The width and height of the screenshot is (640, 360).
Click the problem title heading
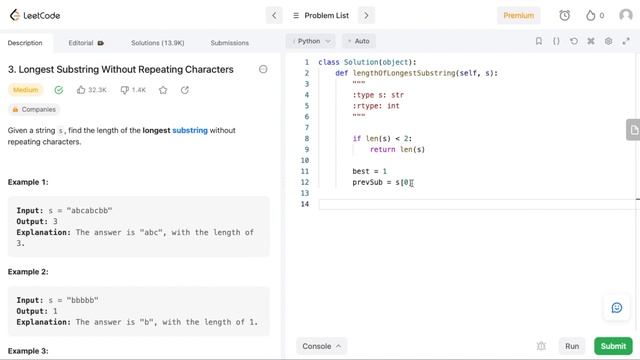click(x=121, y=69)
